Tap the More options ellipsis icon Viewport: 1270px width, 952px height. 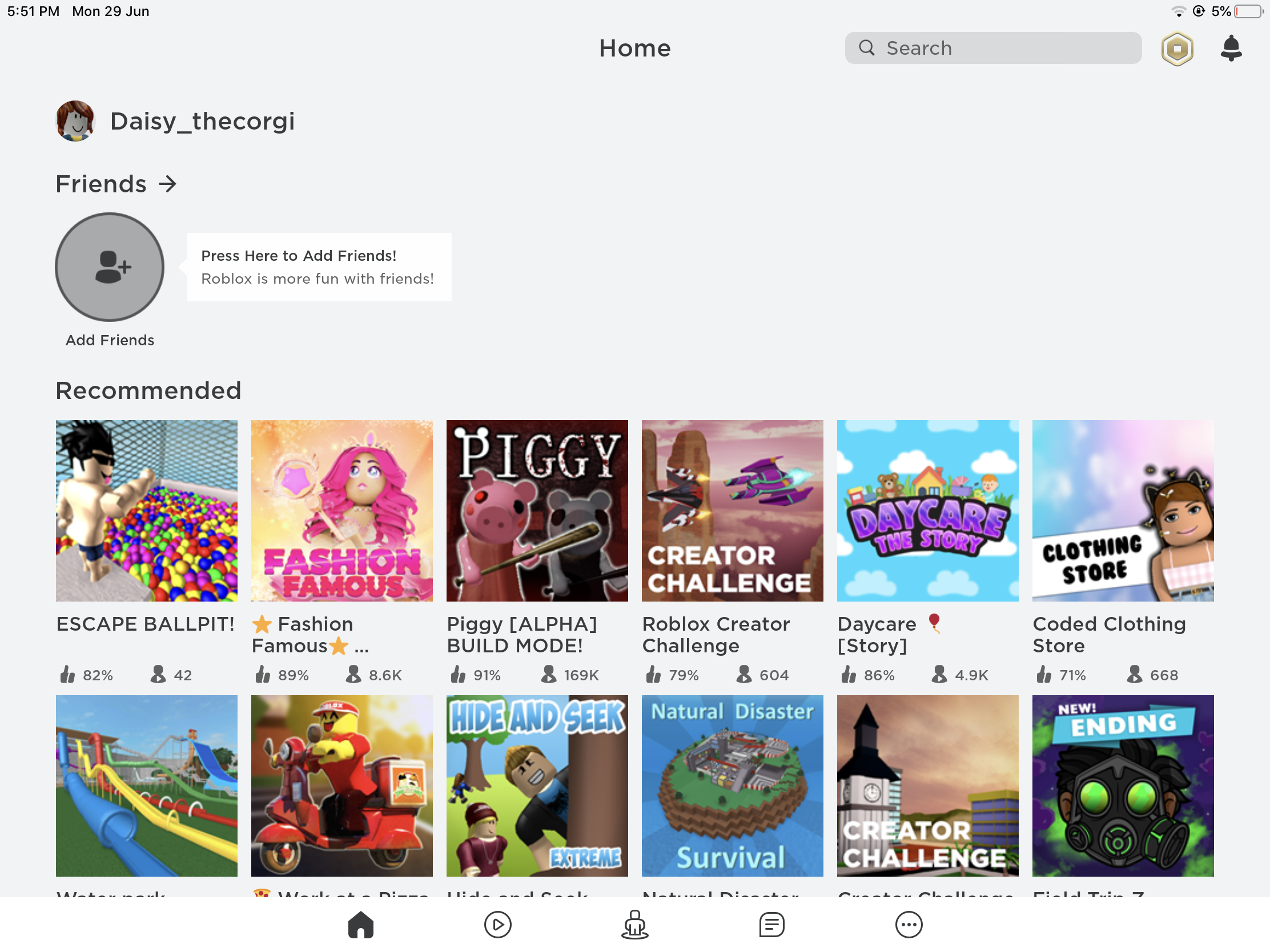tap(907, 925)
